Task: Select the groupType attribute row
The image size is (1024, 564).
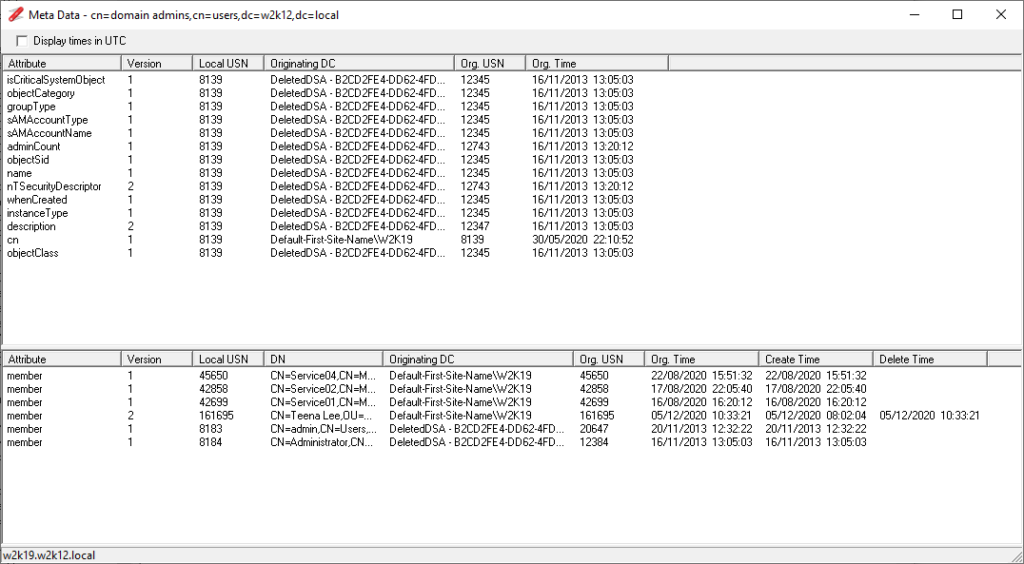Action: pos(336,106)
